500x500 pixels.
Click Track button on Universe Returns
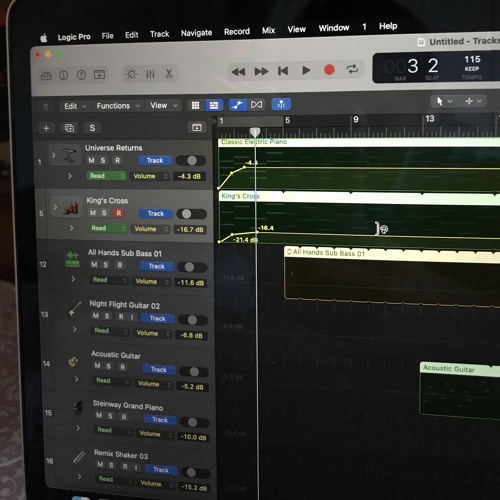pos(155,161)
